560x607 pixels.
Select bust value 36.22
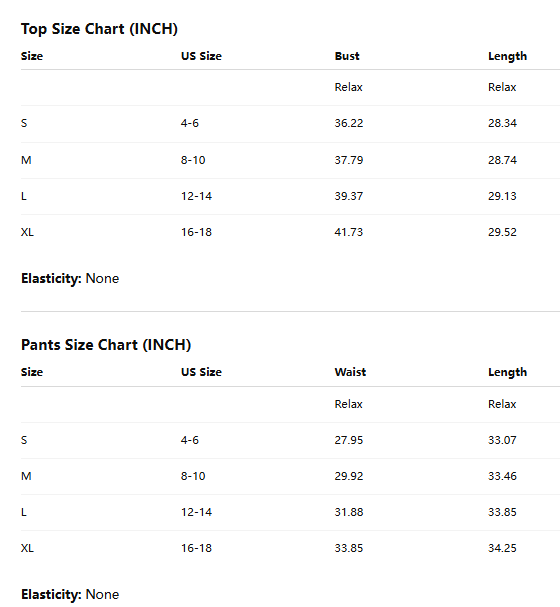[349, 123]
